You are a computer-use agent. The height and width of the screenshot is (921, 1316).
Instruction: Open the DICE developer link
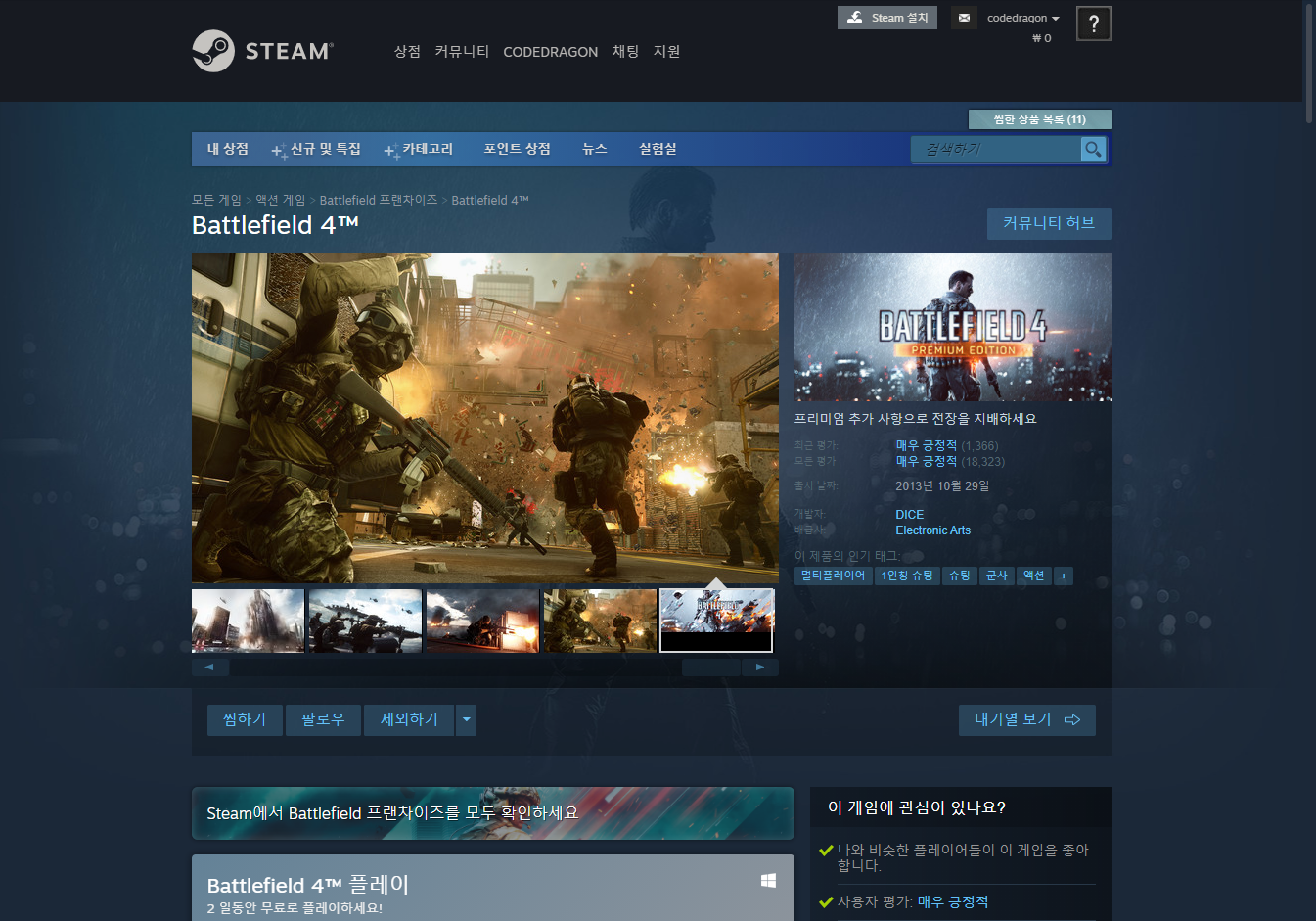[910, 515]
